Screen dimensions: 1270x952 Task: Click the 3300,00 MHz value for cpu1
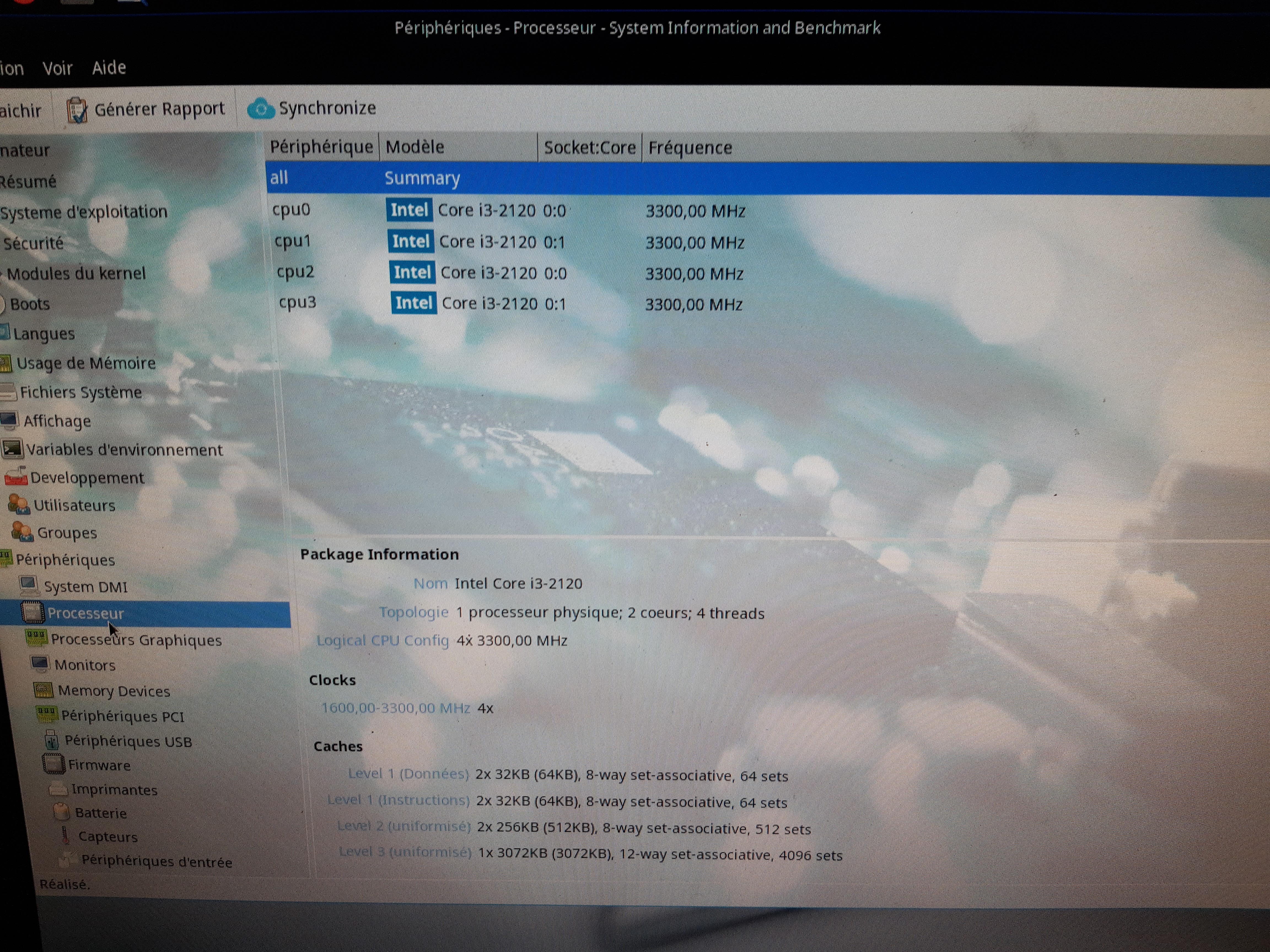tap(695, 243)
